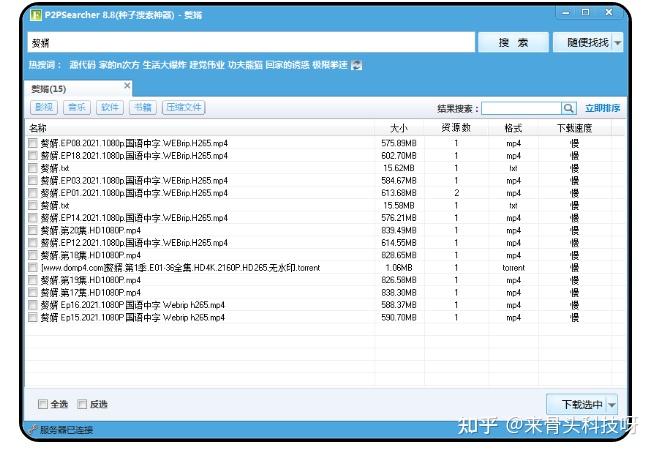Click the 立即排序 sort link
The image size is (655, 454).
pos(602,108)
